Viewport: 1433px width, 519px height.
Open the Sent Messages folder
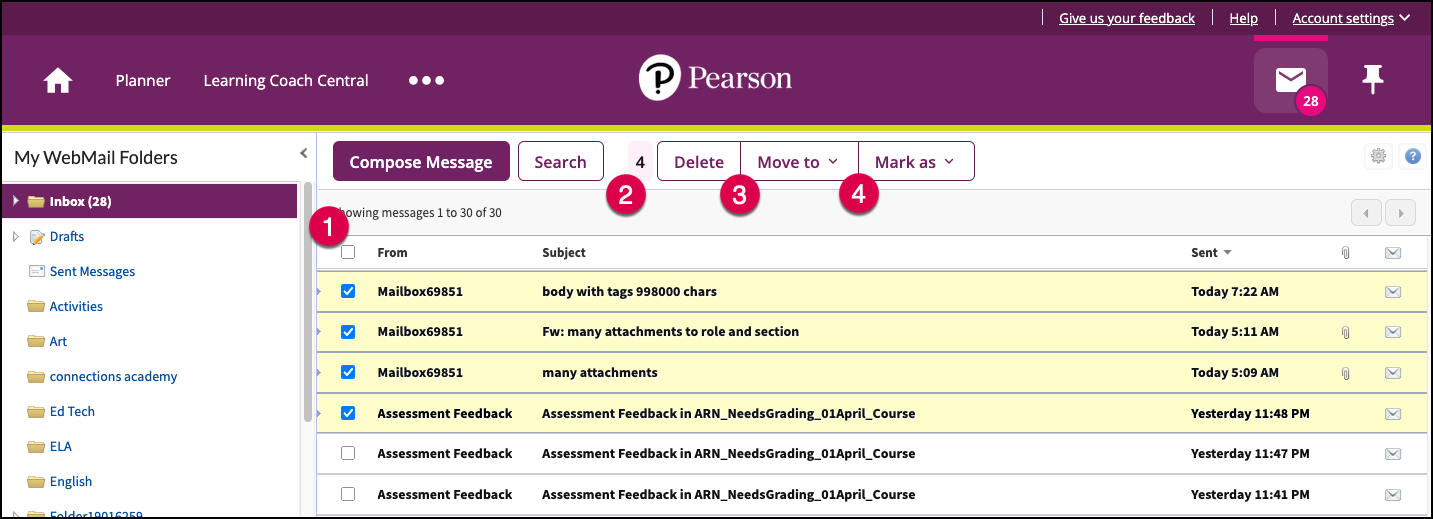click(92, 272)
